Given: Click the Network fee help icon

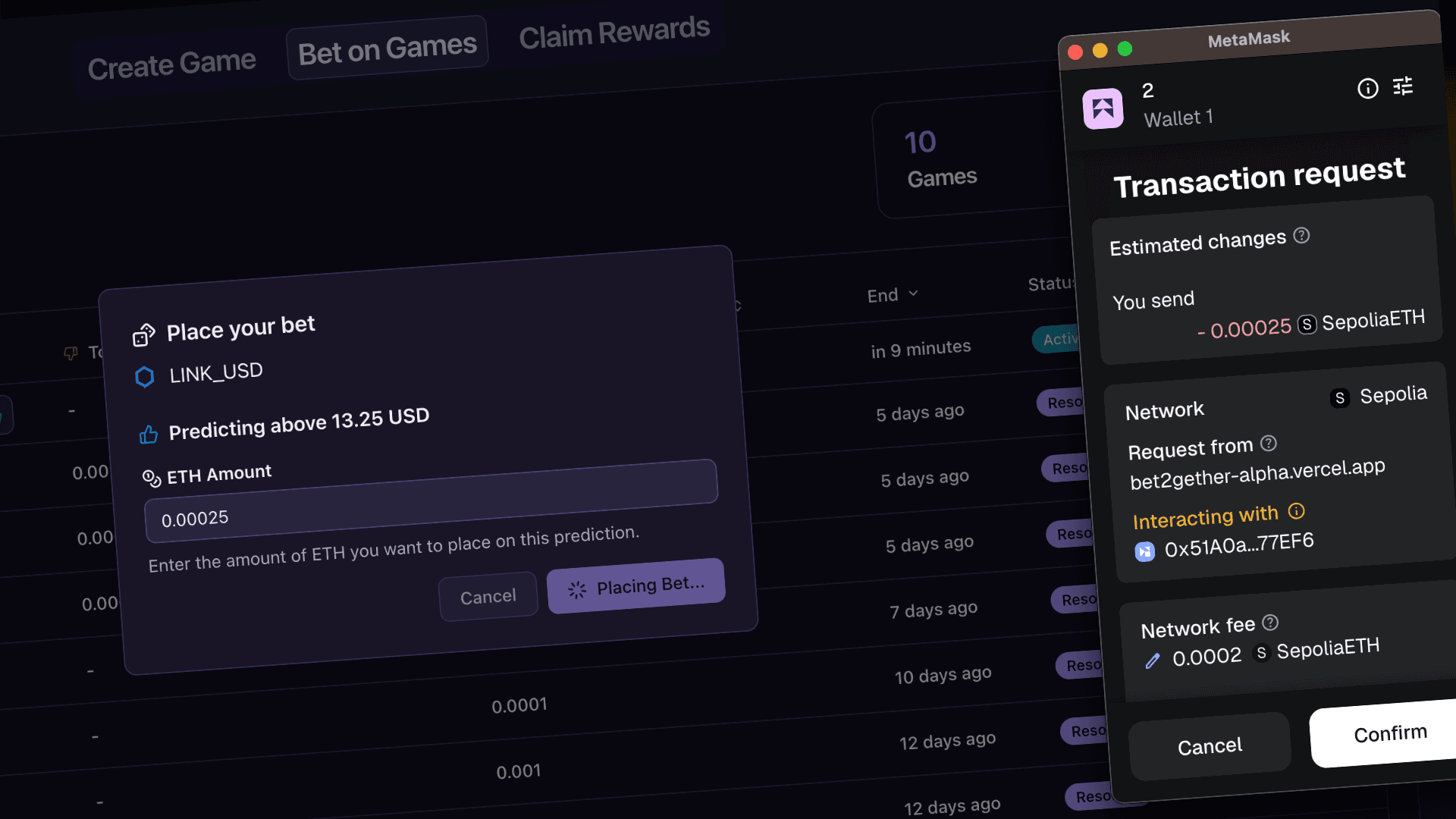Looking at the screenshot, I should [x=1270, y=623].
